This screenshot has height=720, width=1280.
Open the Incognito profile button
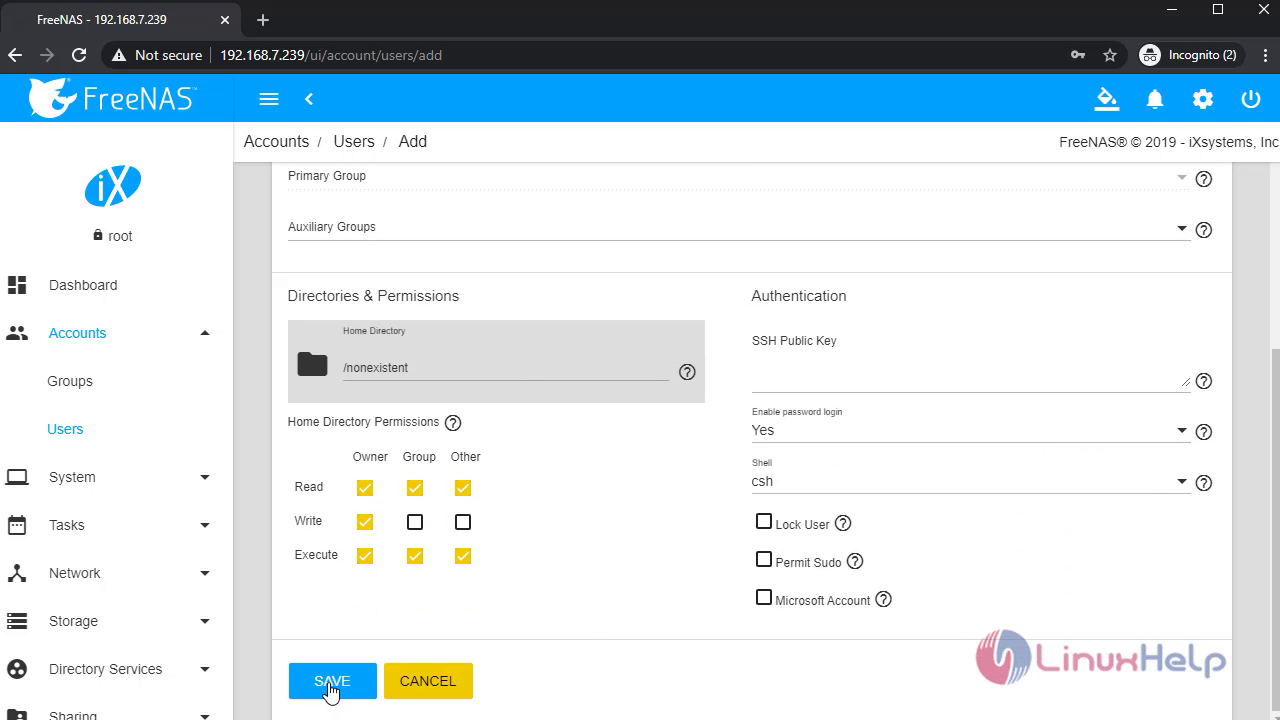(x=1190, y=55)
